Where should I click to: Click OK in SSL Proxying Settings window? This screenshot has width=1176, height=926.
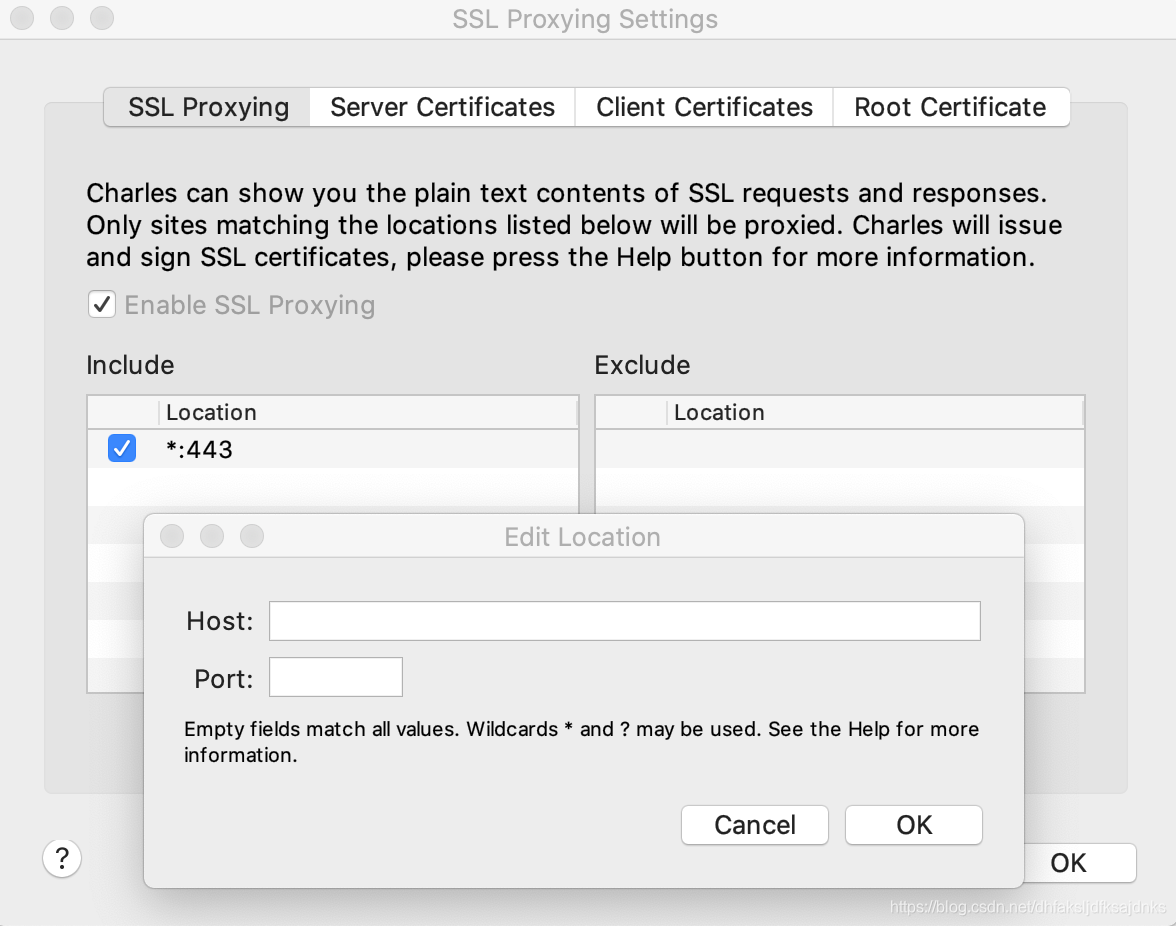(x=1080, y=863)
